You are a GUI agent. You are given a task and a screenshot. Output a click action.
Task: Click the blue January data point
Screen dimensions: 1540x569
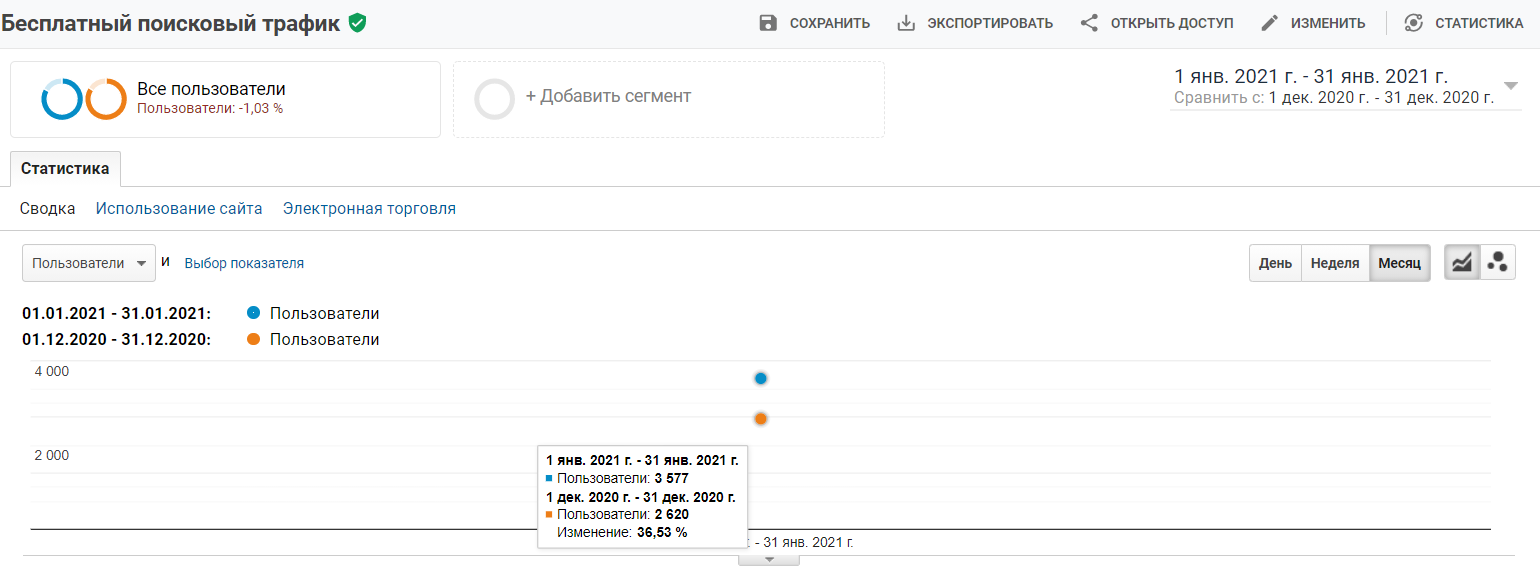point(761,378)
